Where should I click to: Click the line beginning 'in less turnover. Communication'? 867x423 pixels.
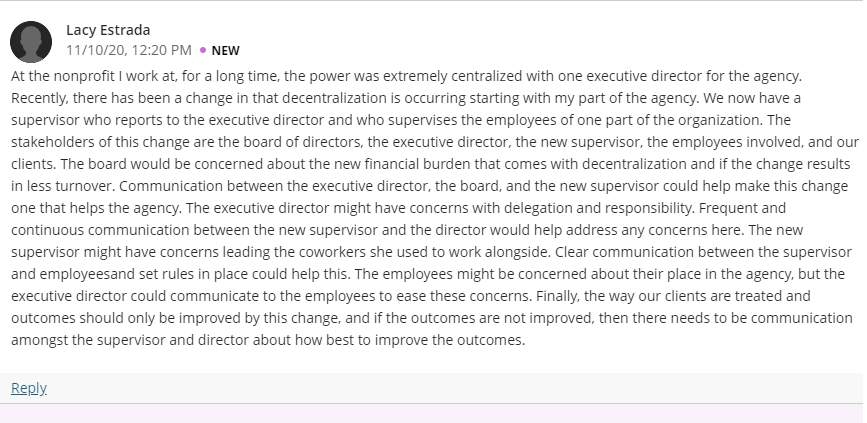click(430, 186)
